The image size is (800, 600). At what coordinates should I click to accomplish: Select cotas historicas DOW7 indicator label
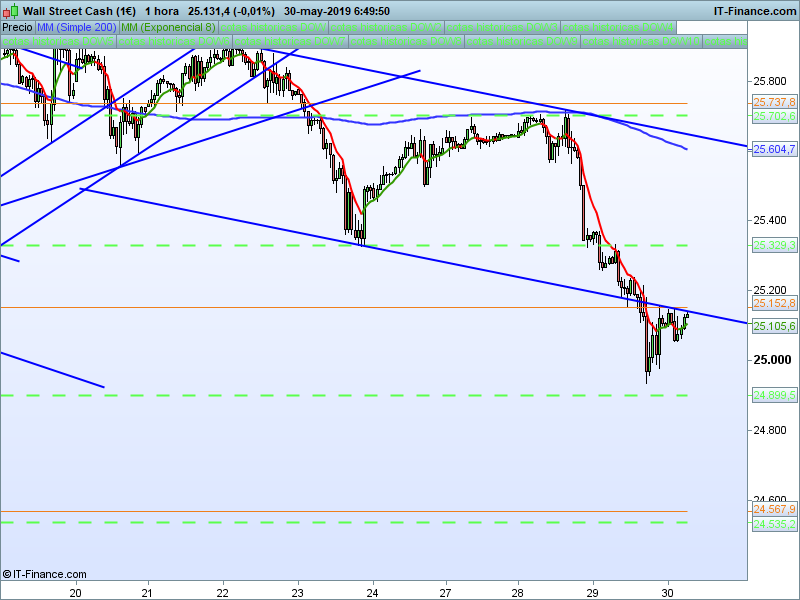pos(290,41)
